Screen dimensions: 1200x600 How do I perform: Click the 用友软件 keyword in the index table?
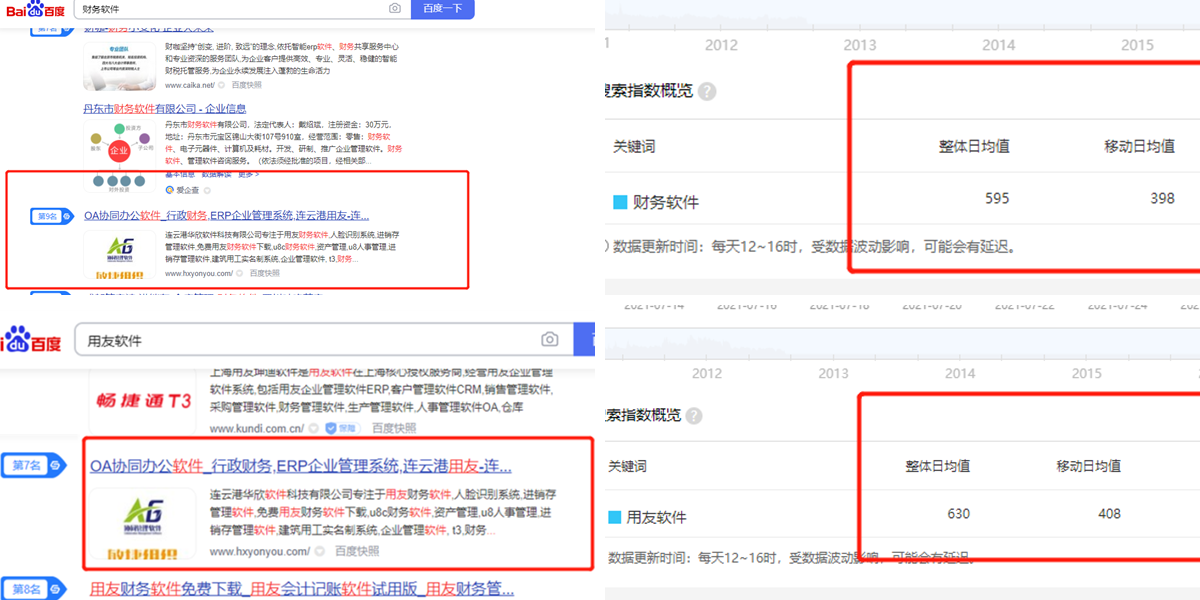point(657,517)
